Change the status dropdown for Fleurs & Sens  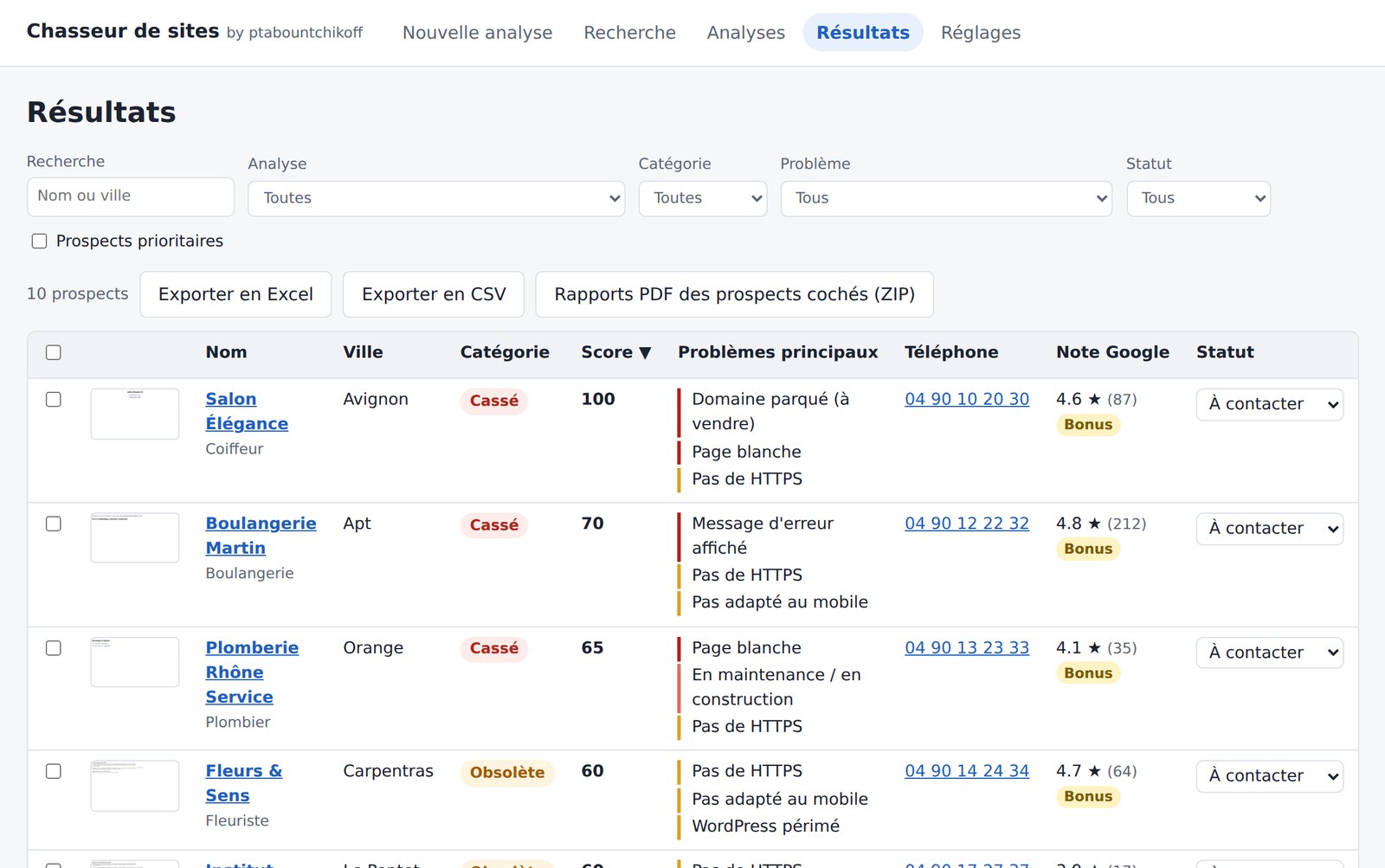(1270, 776)
